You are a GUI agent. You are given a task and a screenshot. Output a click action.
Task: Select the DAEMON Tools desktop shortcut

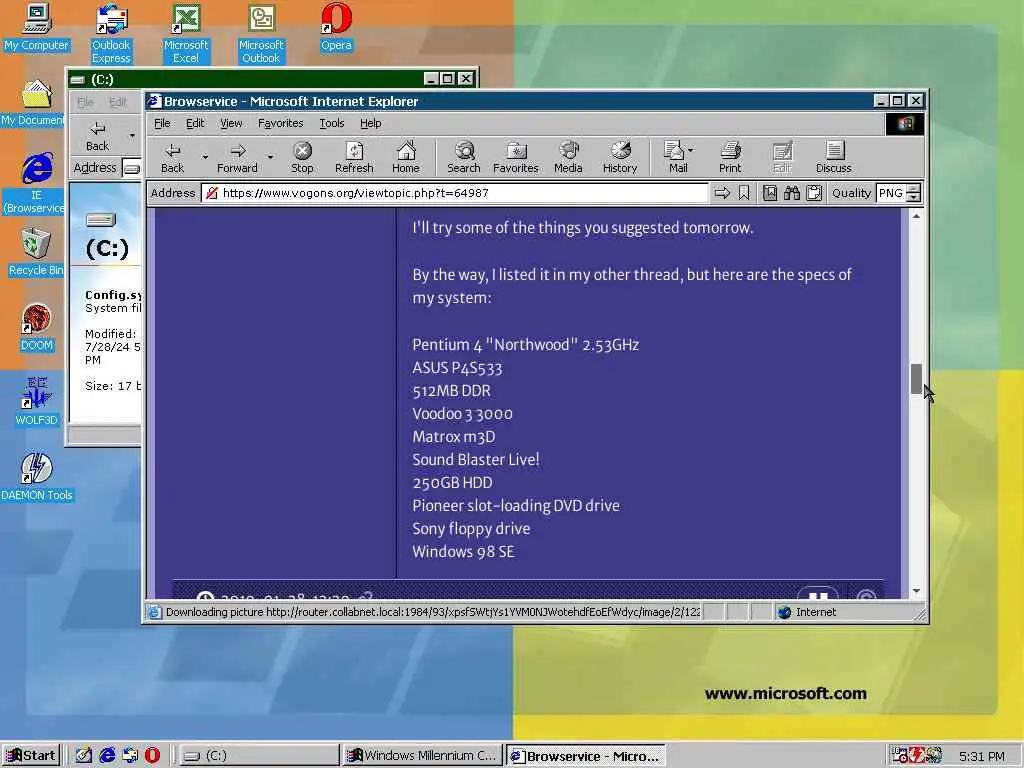[37, 477]
